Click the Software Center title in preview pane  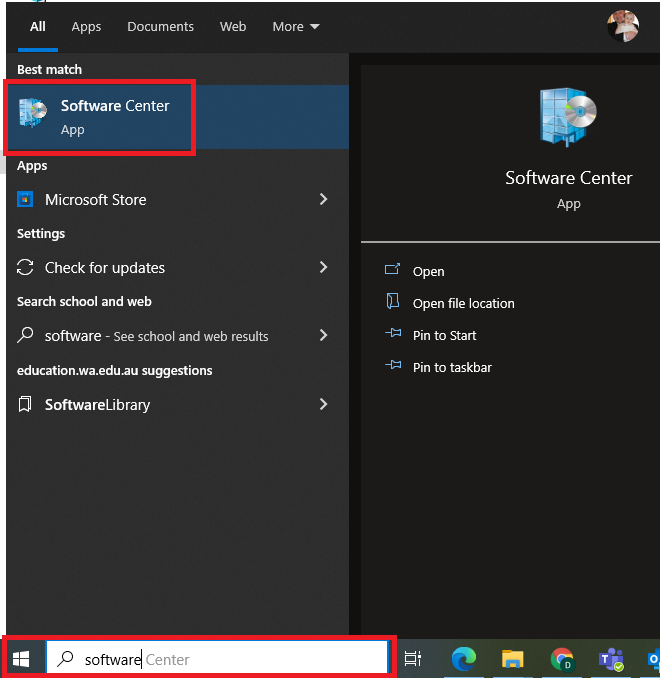(568, 178)
